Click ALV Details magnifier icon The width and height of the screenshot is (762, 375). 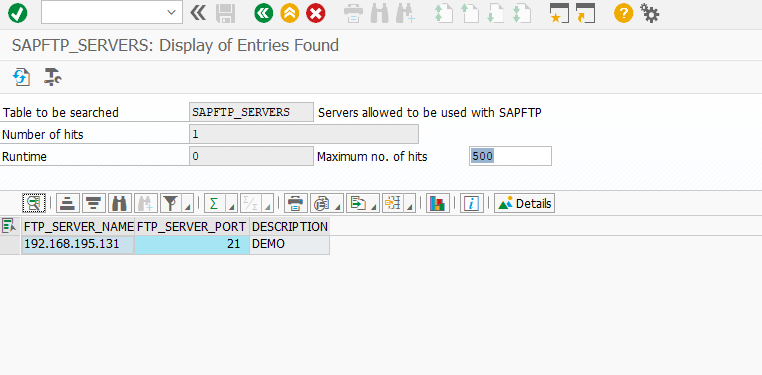pos(34,203)
